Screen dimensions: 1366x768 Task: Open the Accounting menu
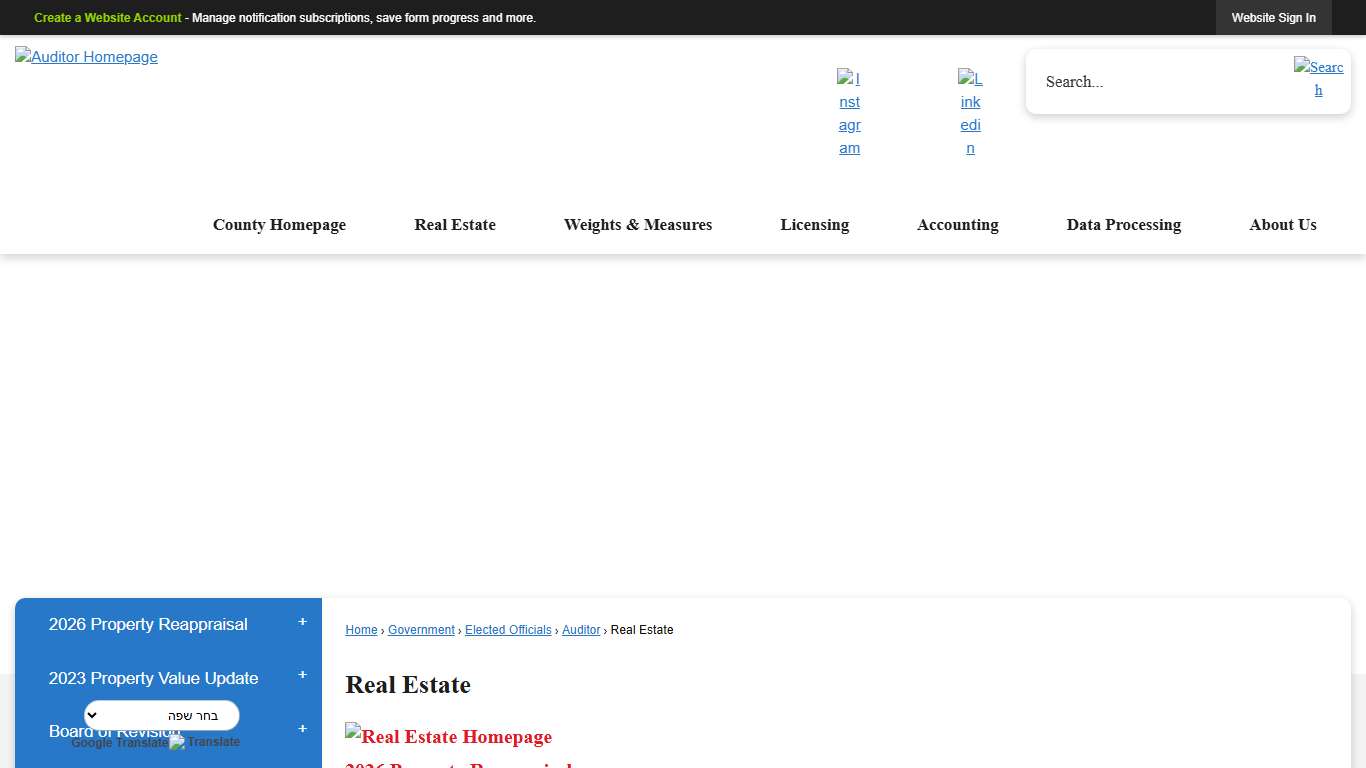(x=957, y=225)
